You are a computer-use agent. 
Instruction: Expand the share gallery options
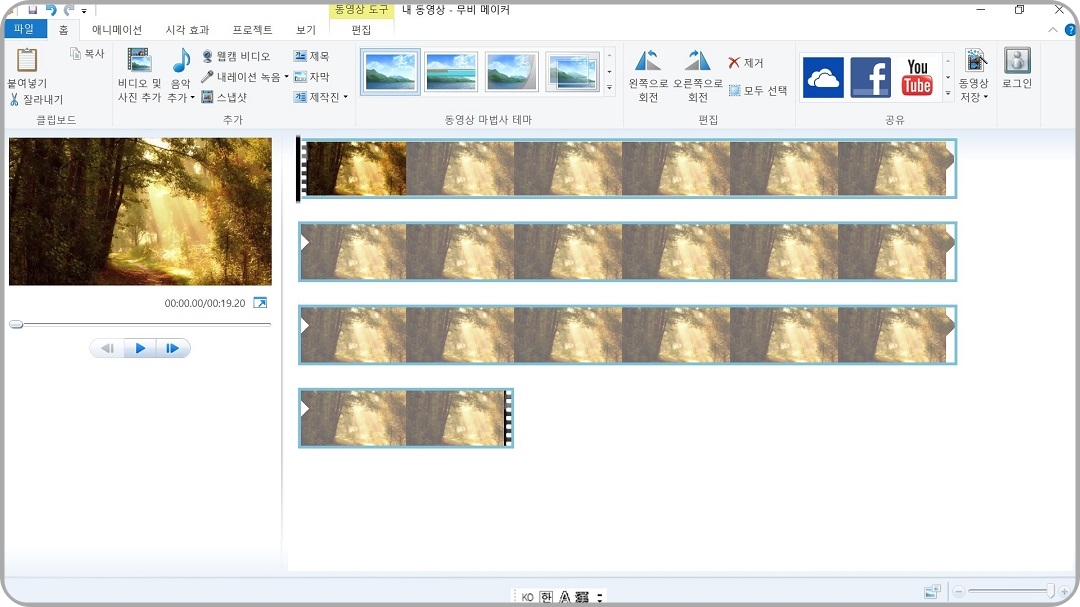point(948,93)
